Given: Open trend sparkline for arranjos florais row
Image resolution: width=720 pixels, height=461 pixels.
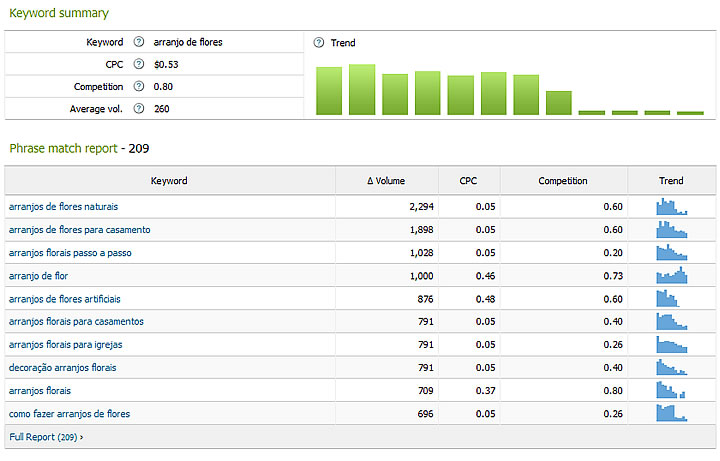Looking at the screenshot, I should tap(671, 390).
